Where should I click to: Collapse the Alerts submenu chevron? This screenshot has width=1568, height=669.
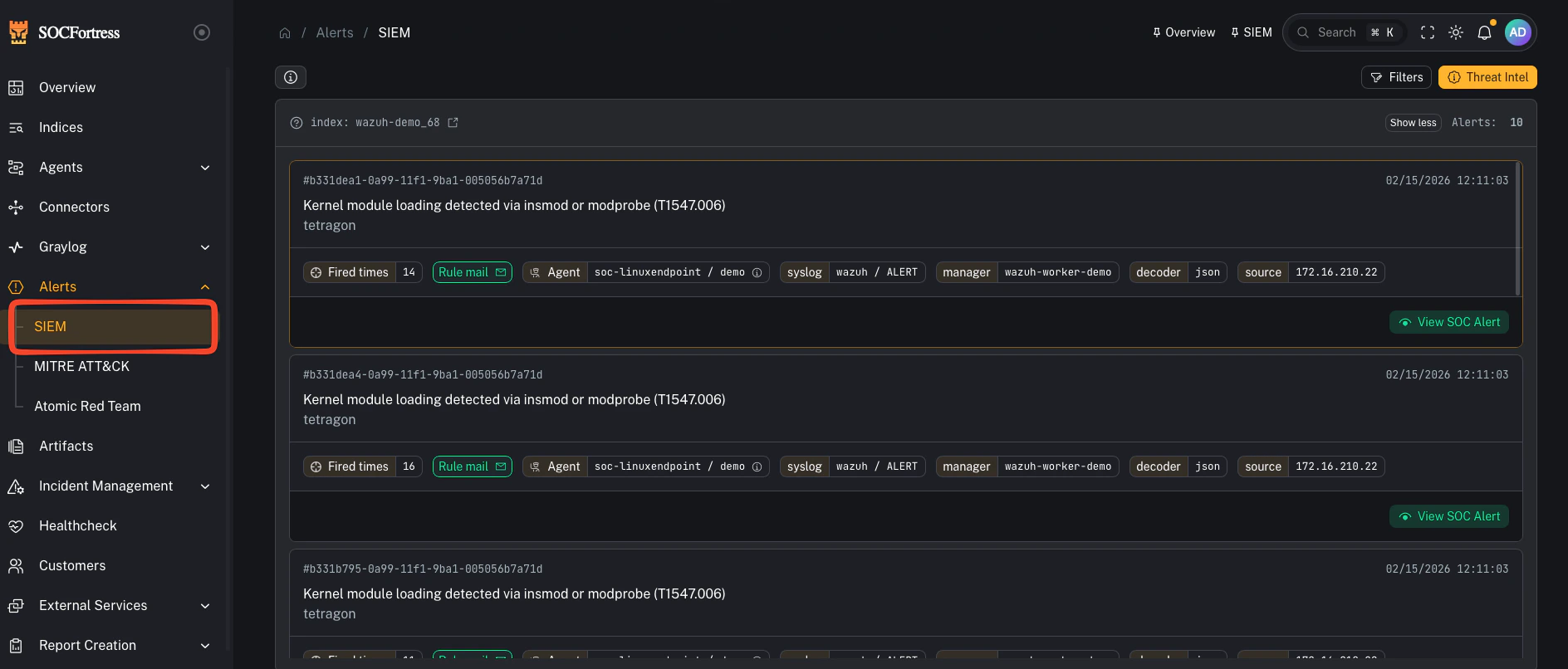coord(205,287)
